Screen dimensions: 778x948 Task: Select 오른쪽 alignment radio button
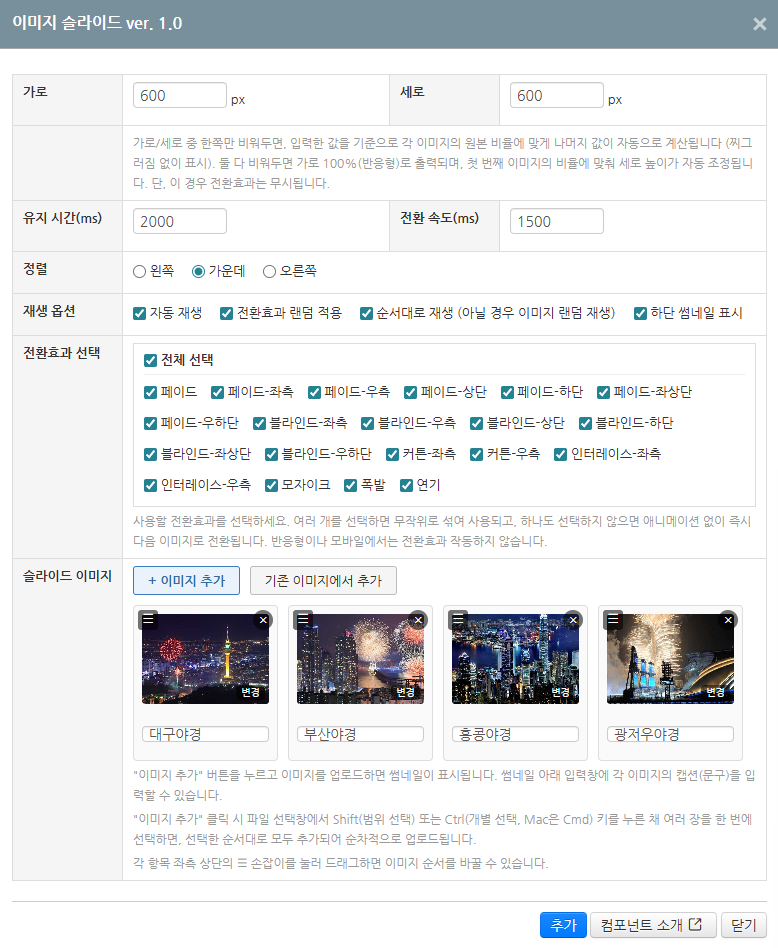click(269, 271)
